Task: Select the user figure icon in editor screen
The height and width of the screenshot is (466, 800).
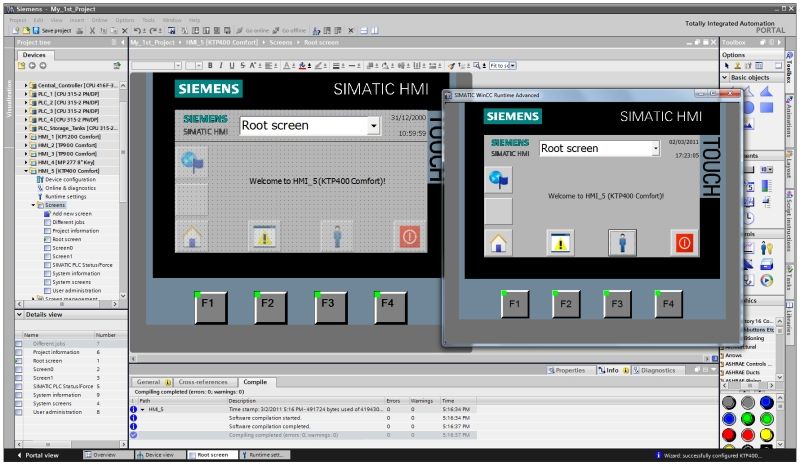Action: point(337,237)
